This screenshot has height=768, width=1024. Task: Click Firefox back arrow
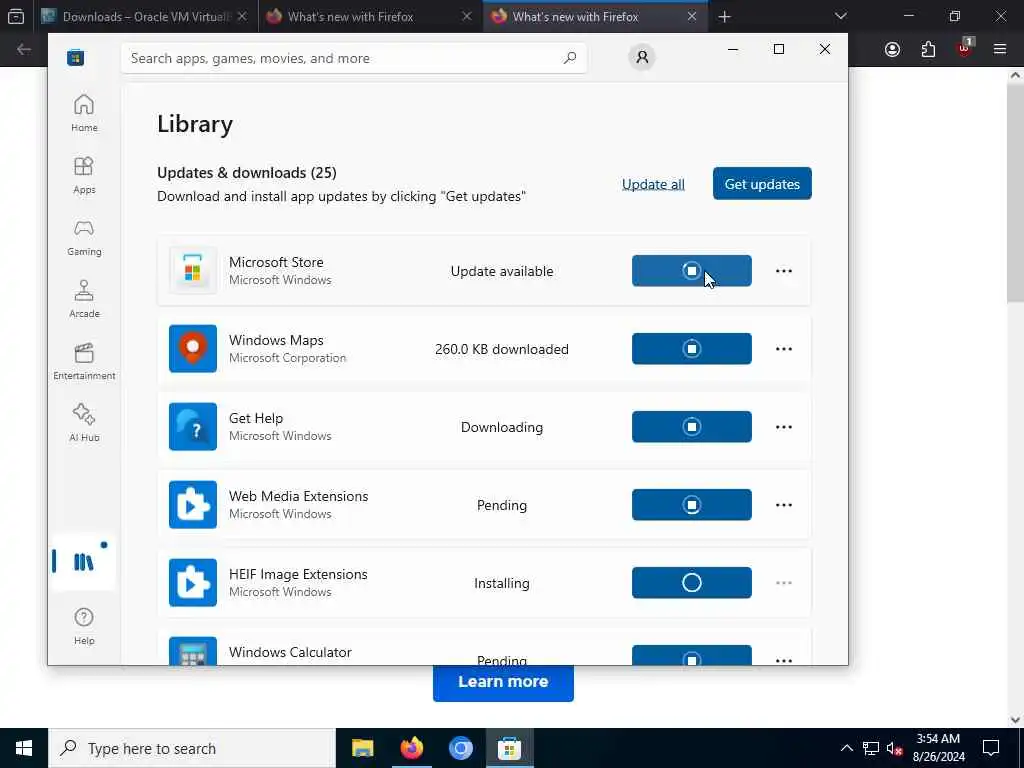click(x=24, y=49)
